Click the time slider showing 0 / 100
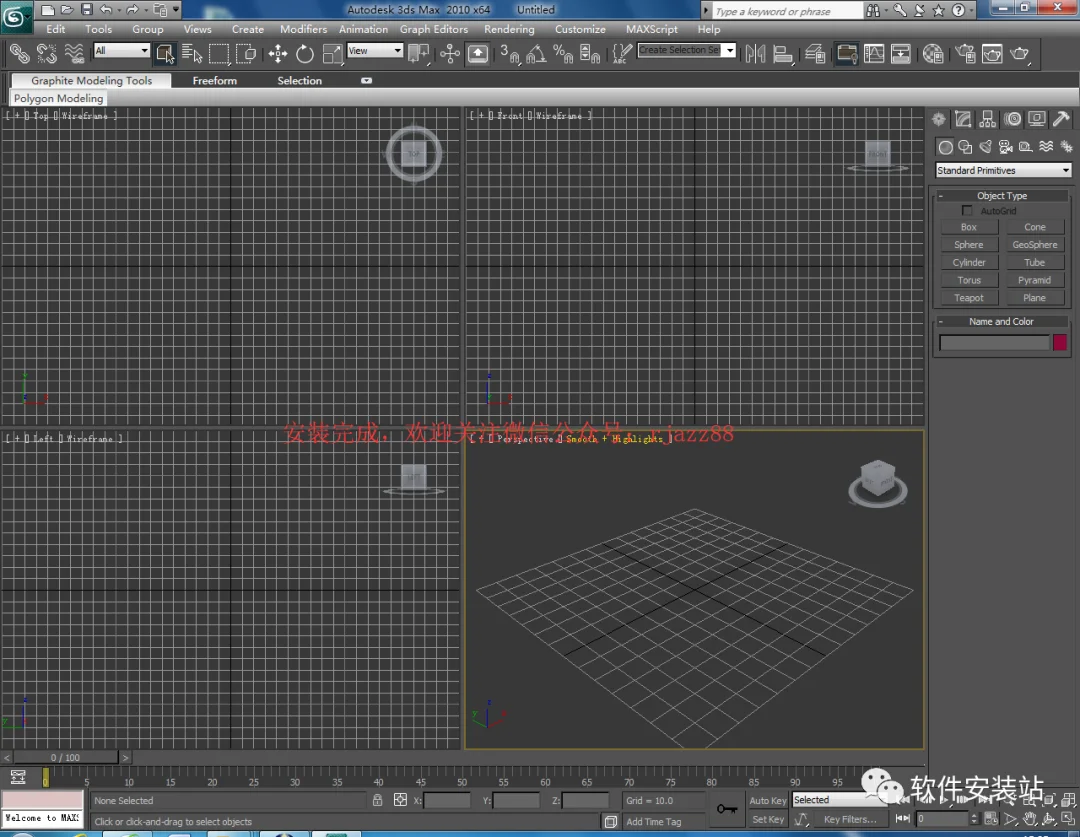 coord(65,758)
